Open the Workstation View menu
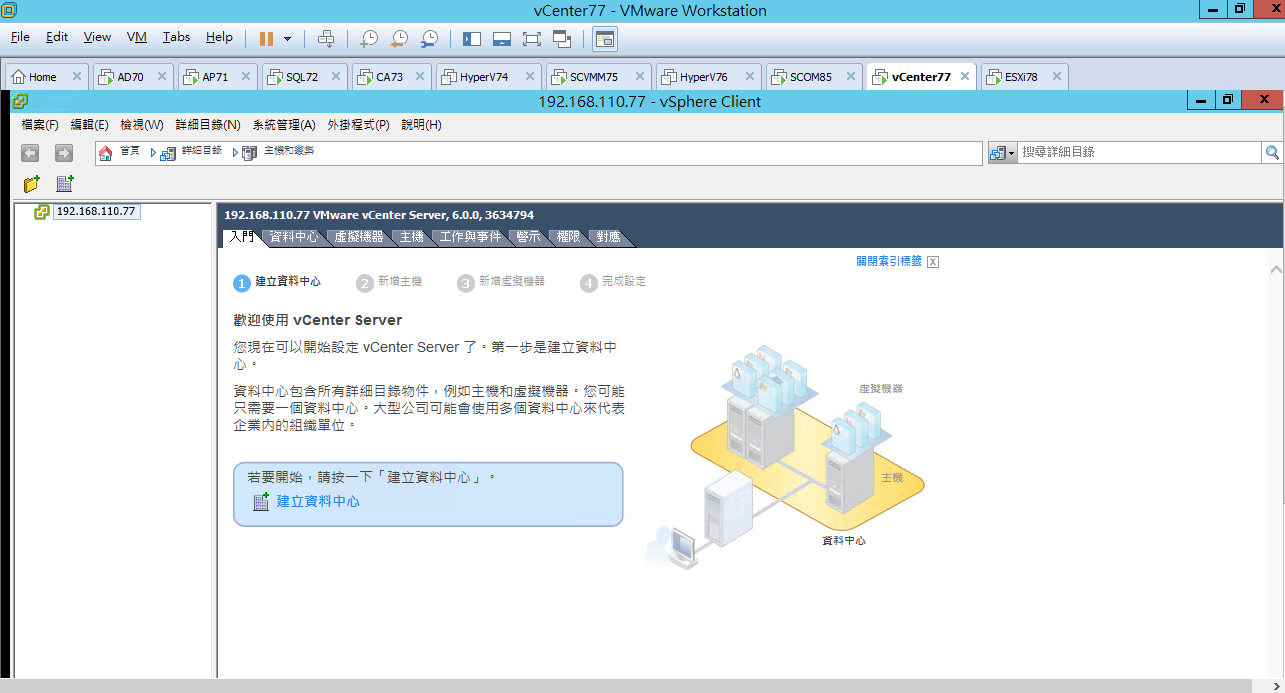This screenshot has width=1285, height=693. [97, 37]
